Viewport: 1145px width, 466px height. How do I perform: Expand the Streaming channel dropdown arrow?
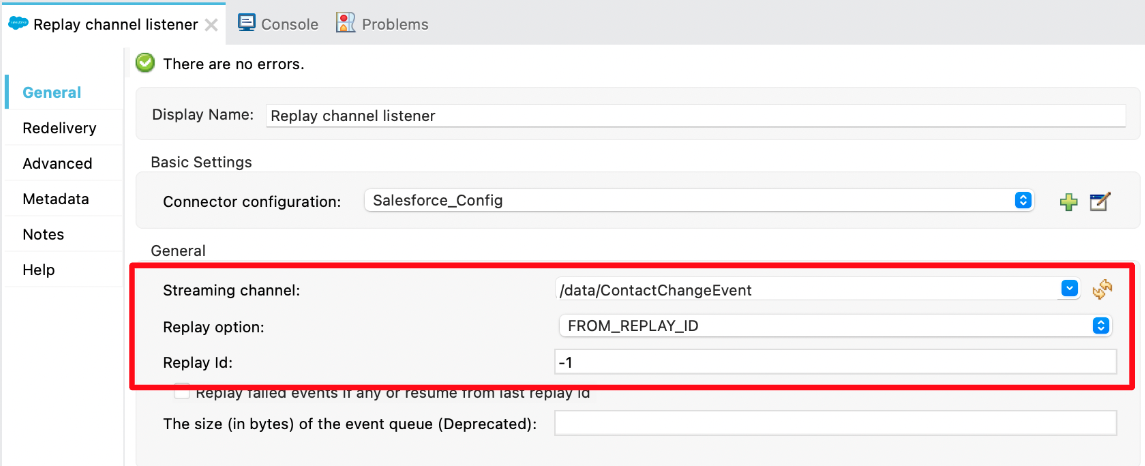pyautogui.click(x=1069, y=289)
